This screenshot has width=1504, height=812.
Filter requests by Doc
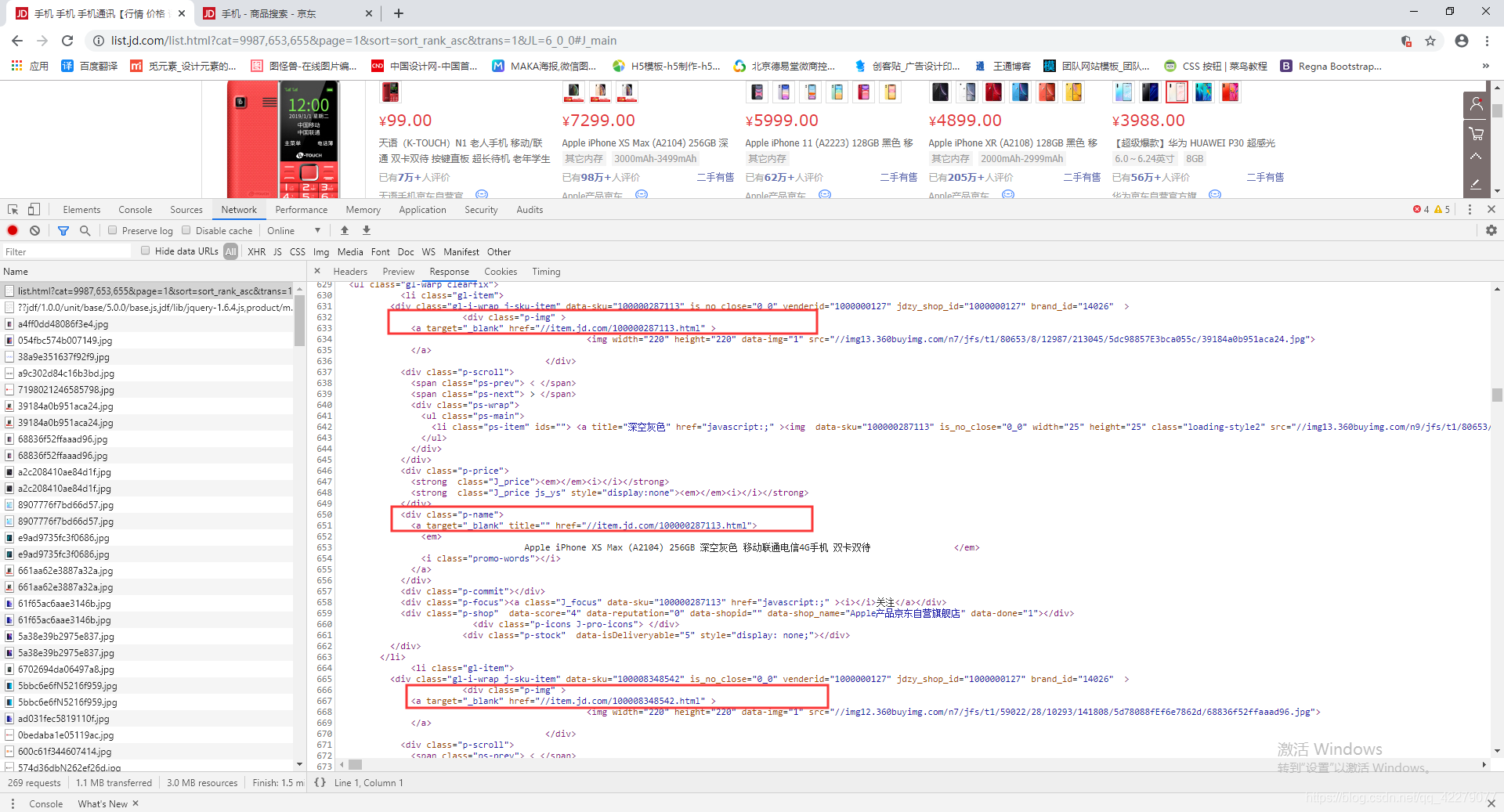[x=406, y=251]
